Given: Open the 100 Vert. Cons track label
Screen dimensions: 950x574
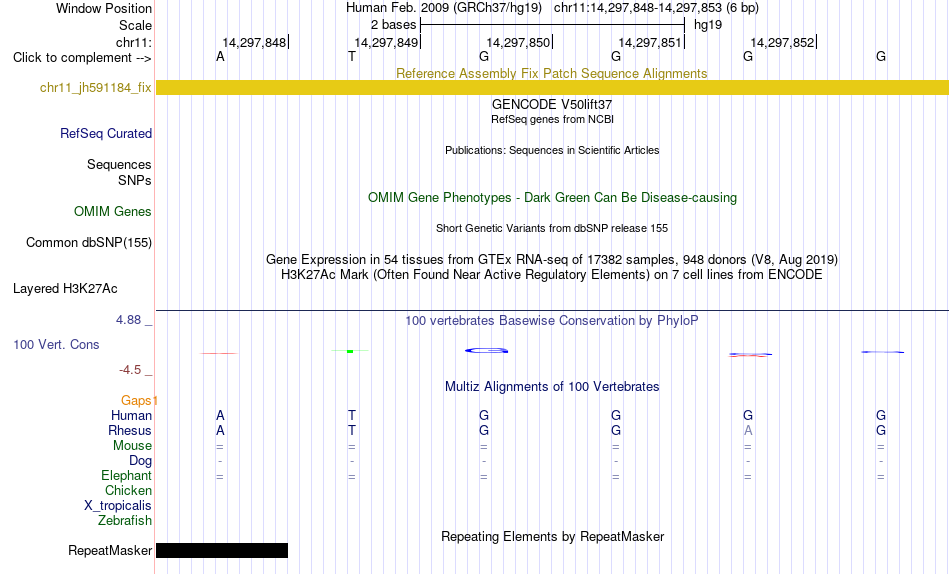Looking at the screenshot, I should 56,344.
